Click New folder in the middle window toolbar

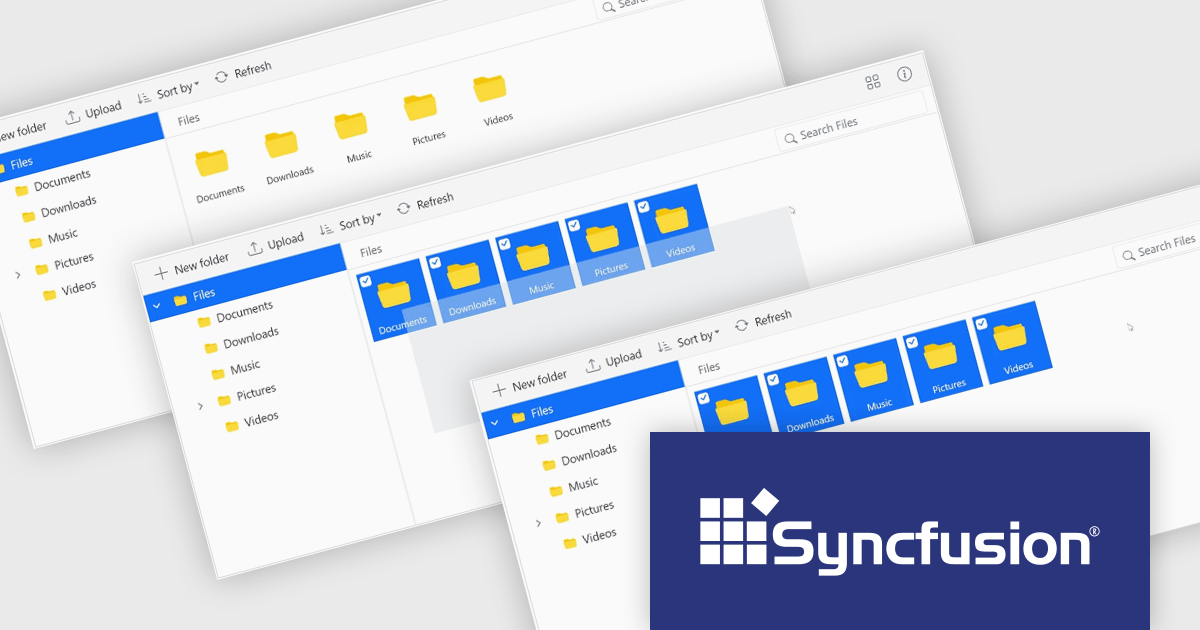click(x=192, y=267)
